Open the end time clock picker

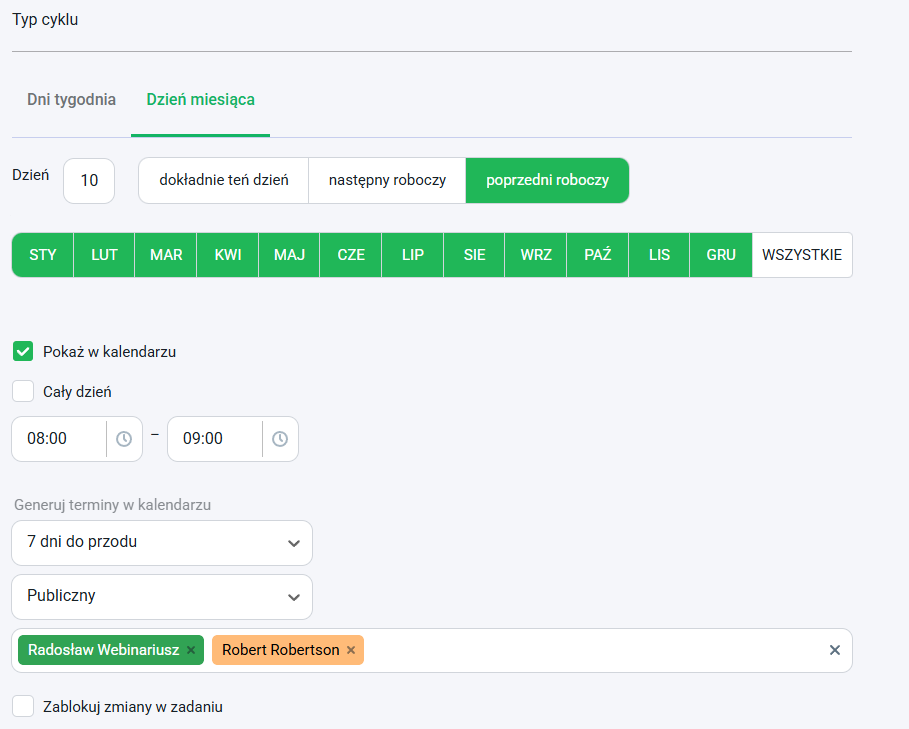click(x=280, y=439)
